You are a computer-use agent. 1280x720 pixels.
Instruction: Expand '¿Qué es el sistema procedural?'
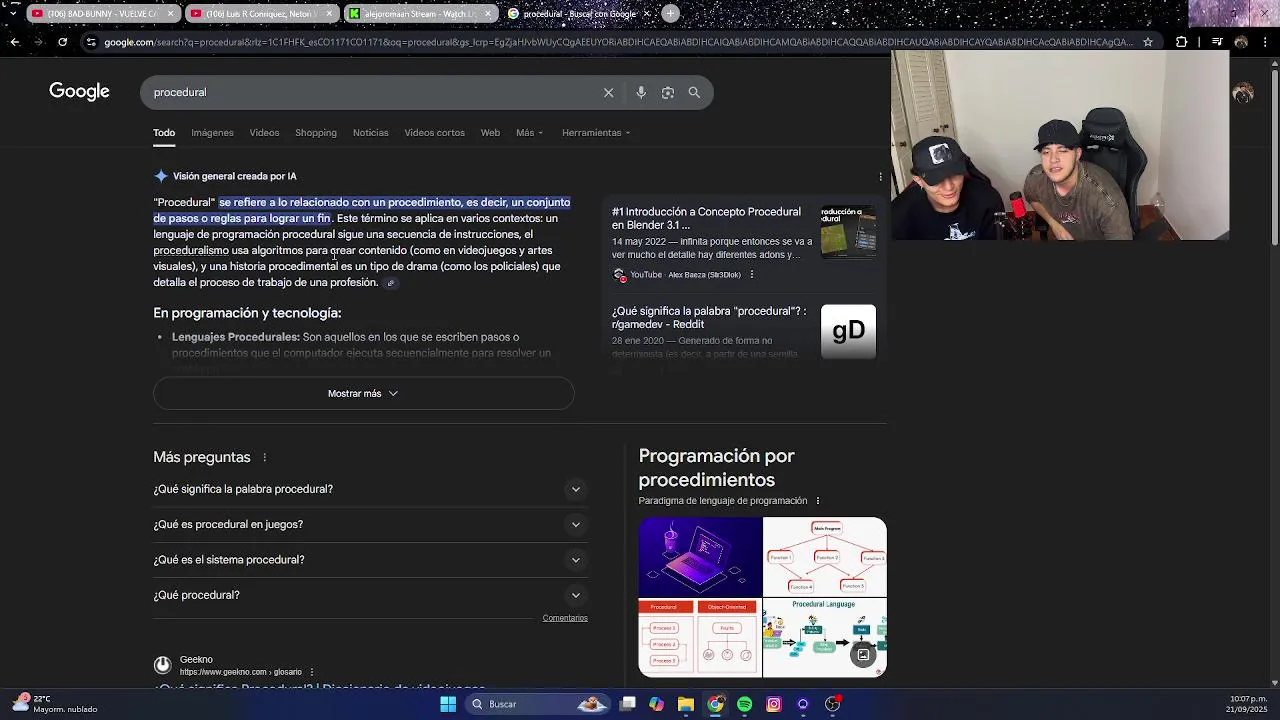pos(370,560)
